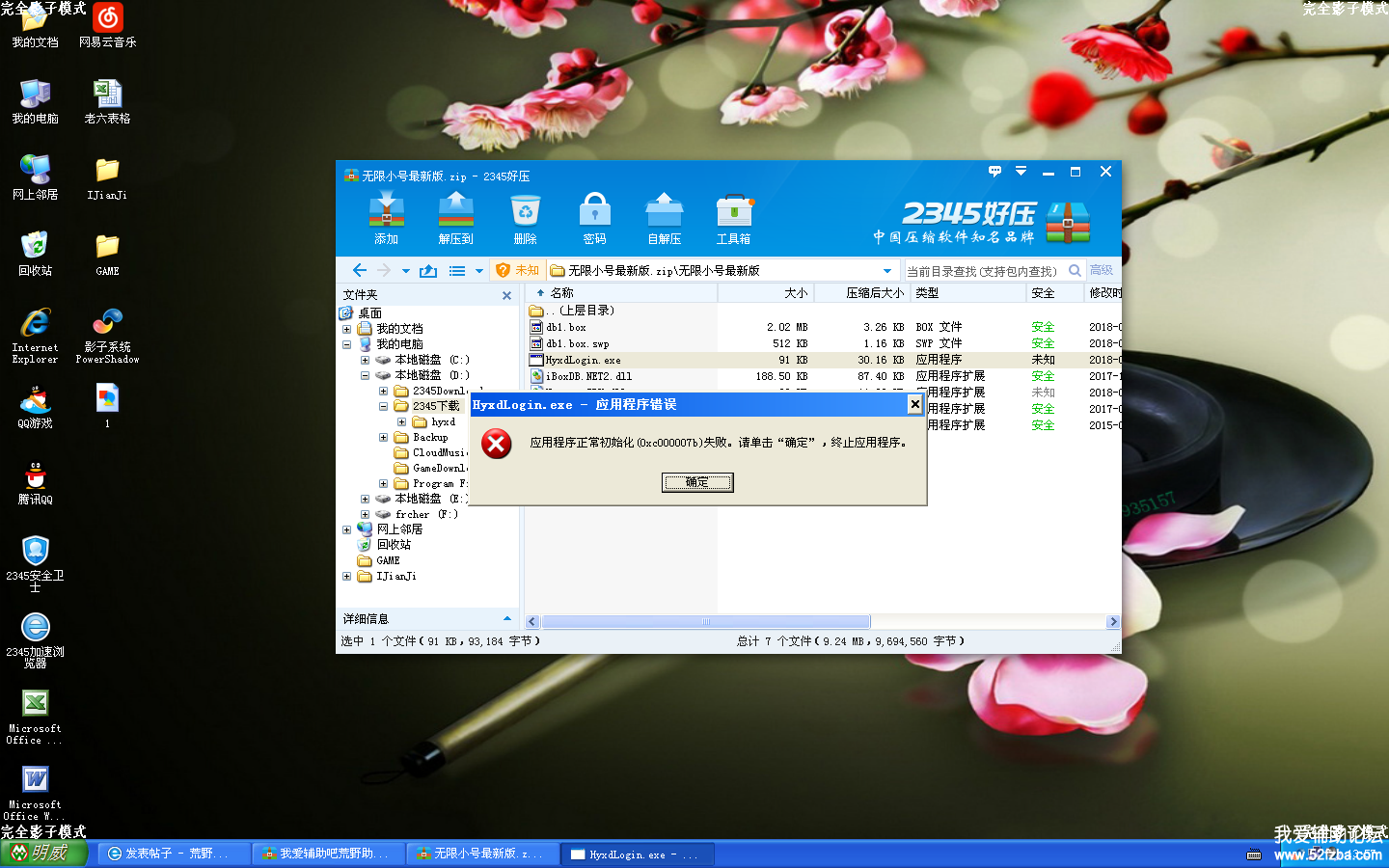Select the ..(上层目录) row
The width and height of the screenshot is (1389, 868).
click(x=822, y=311)
